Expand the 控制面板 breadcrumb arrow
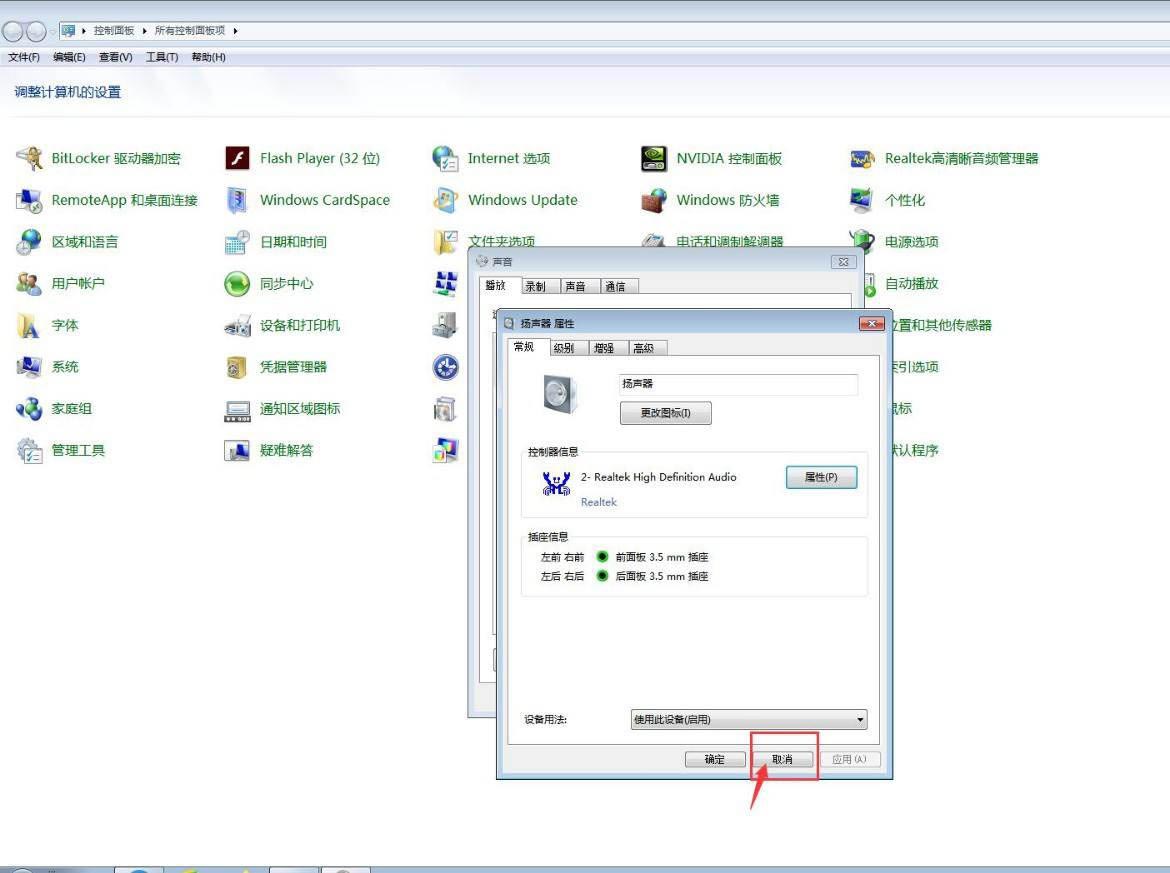This screenshot has height=873, width=1170. pos(144,31)
